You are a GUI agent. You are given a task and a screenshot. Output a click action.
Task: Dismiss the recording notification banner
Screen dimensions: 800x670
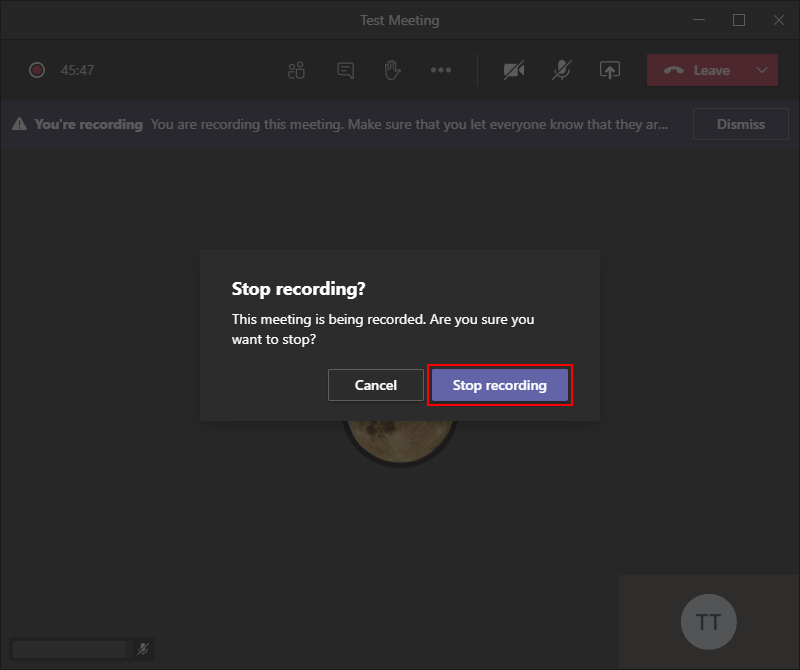pyautogui.click(x=740, y=124)
